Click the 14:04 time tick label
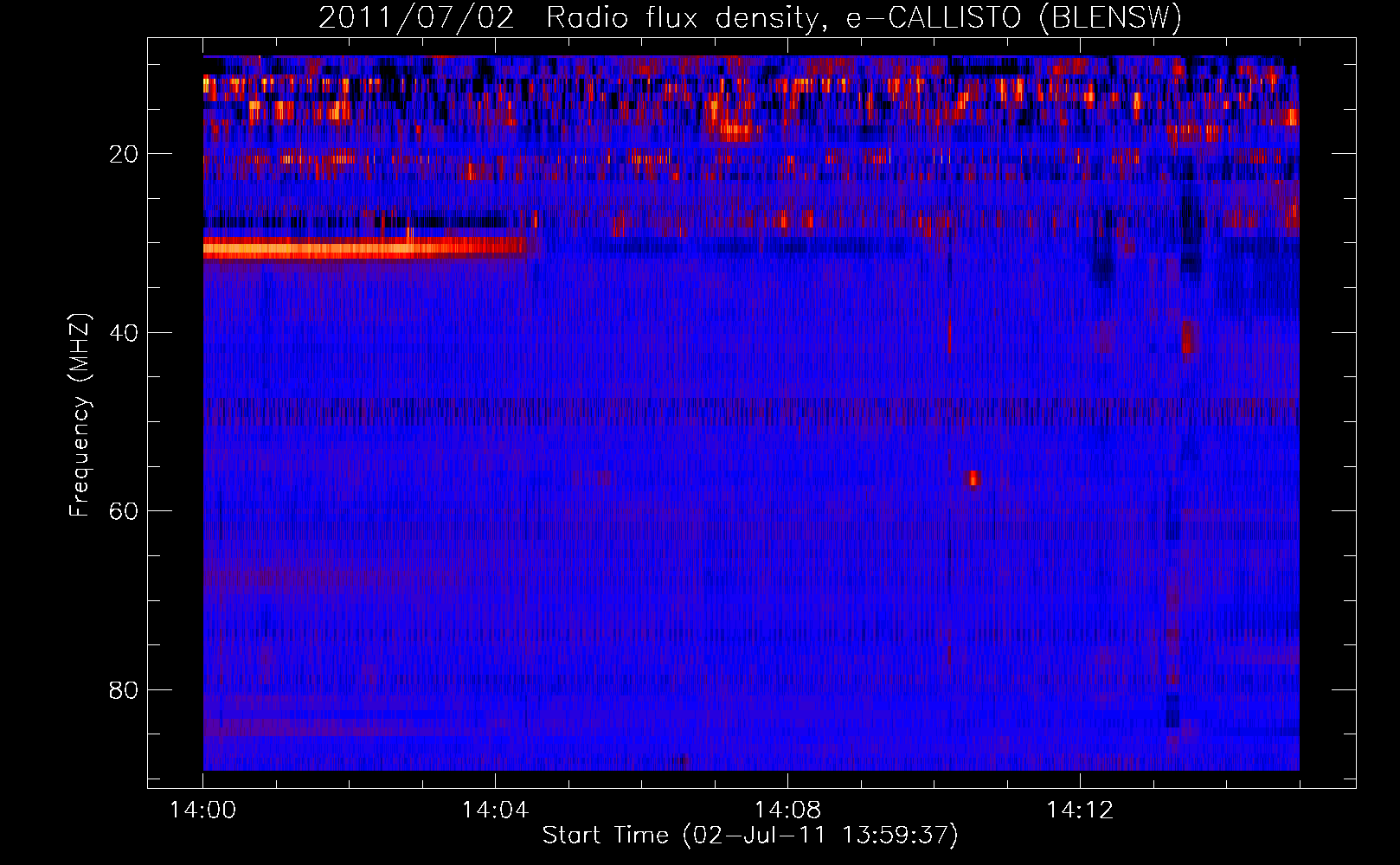The width and height of the screenshot is (1400, 865). [495, 810]
